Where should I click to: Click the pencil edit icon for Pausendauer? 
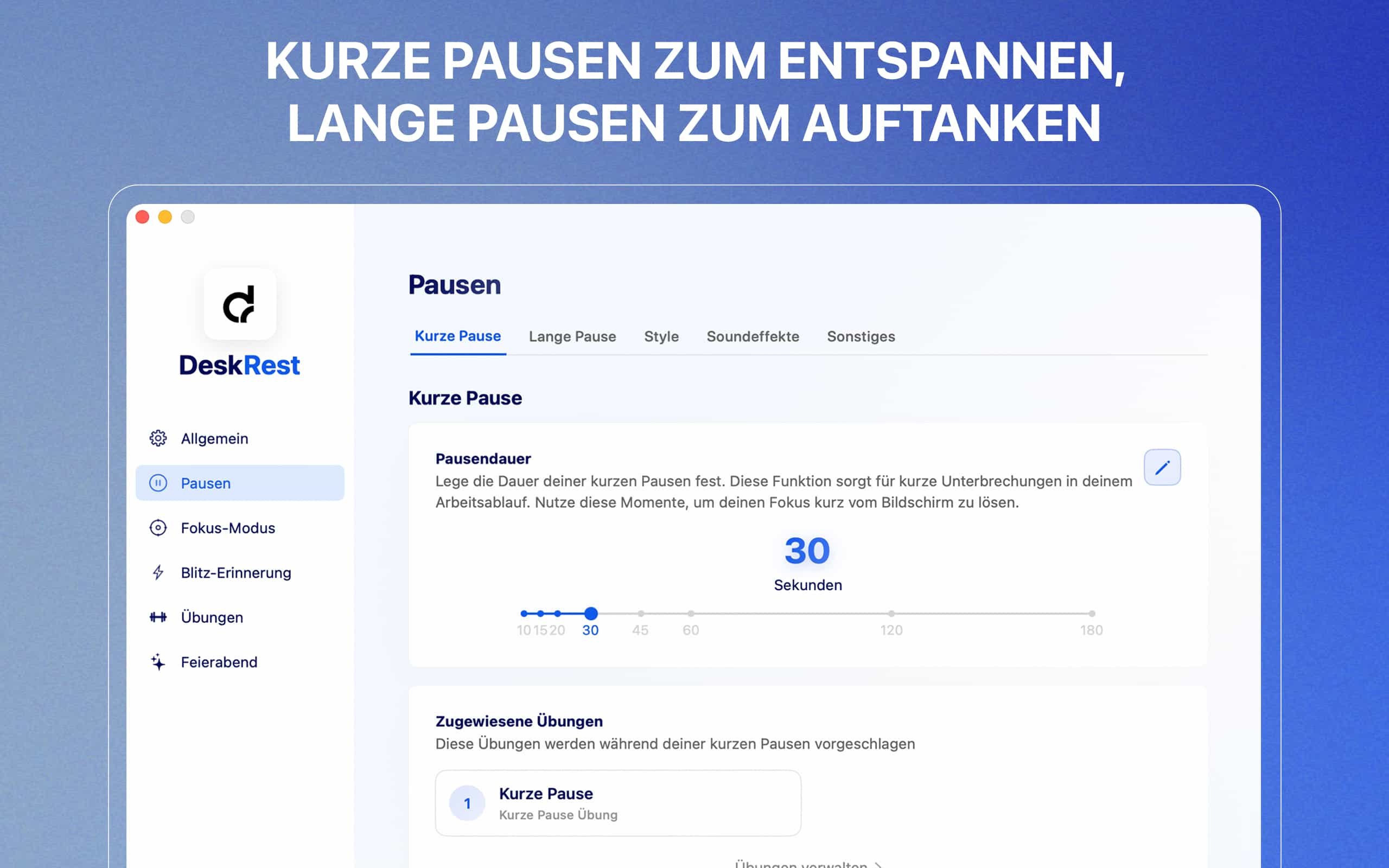(x=1162, y=467)
